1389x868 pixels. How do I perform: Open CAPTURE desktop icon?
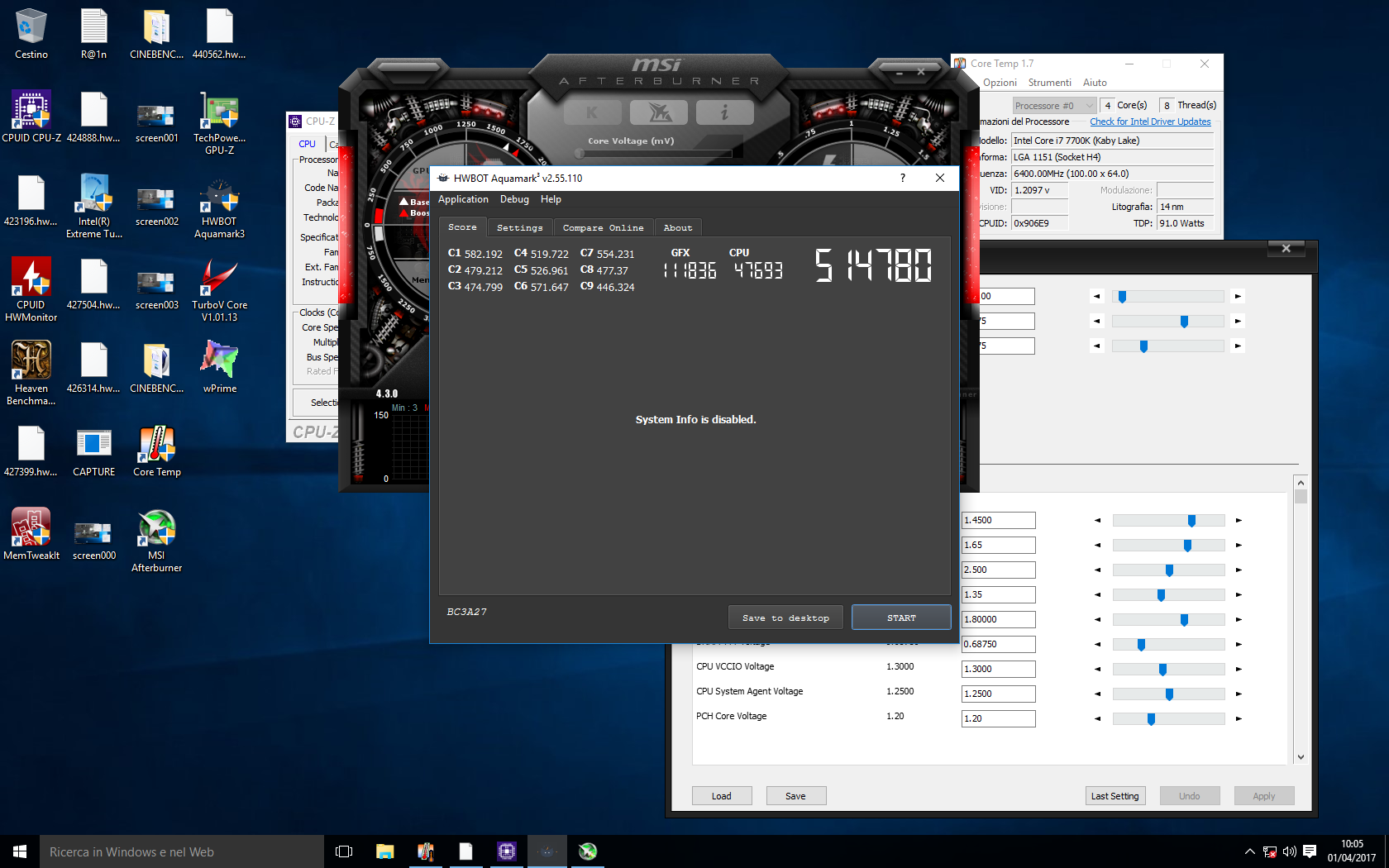tap(93, 451)
